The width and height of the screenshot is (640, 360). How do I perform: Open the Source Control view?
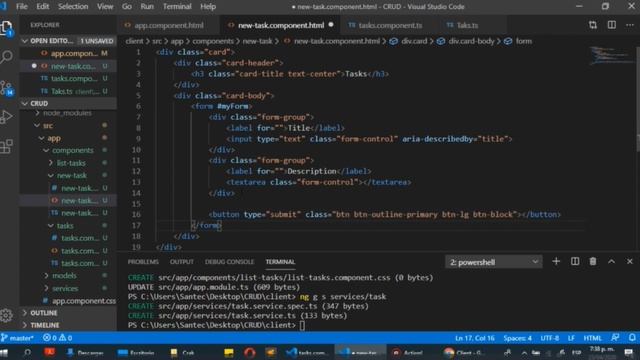coord(7,88)
